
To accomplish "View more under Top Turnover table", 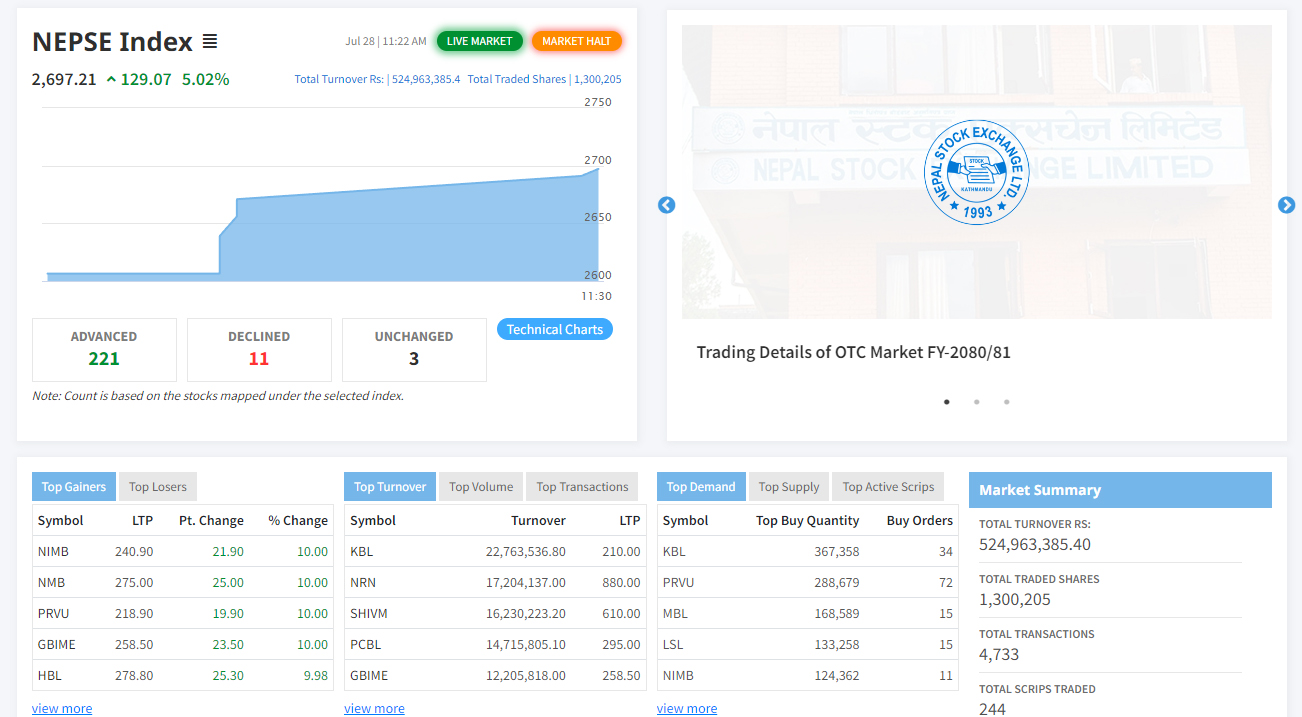I will tap(374, 708).
